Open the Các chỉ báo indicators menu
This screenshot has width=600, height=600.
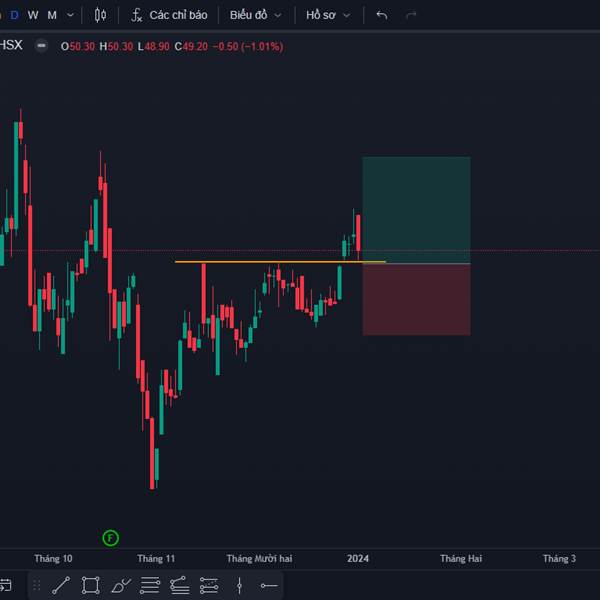tap(169, 15)
